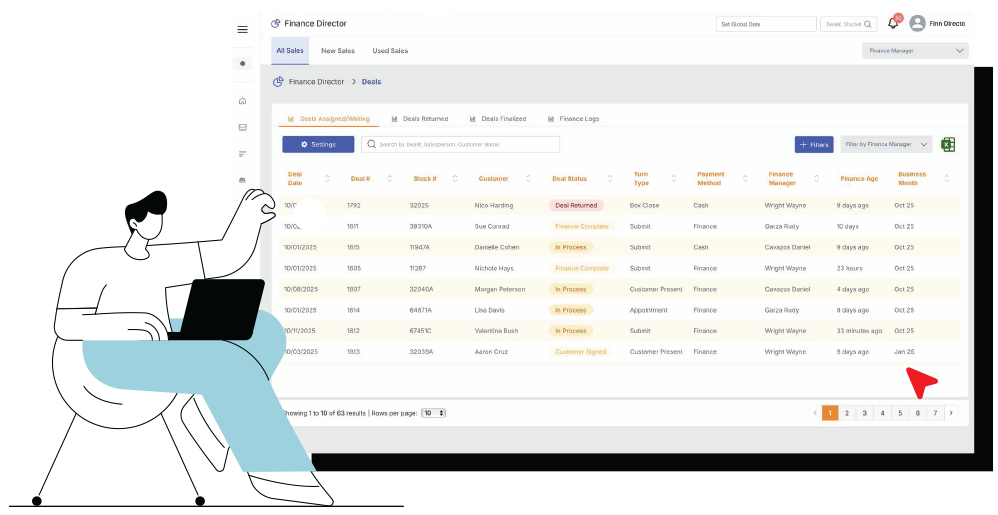
Task: Open the mail icon in sidebar
Action: (x=242, y=127)
